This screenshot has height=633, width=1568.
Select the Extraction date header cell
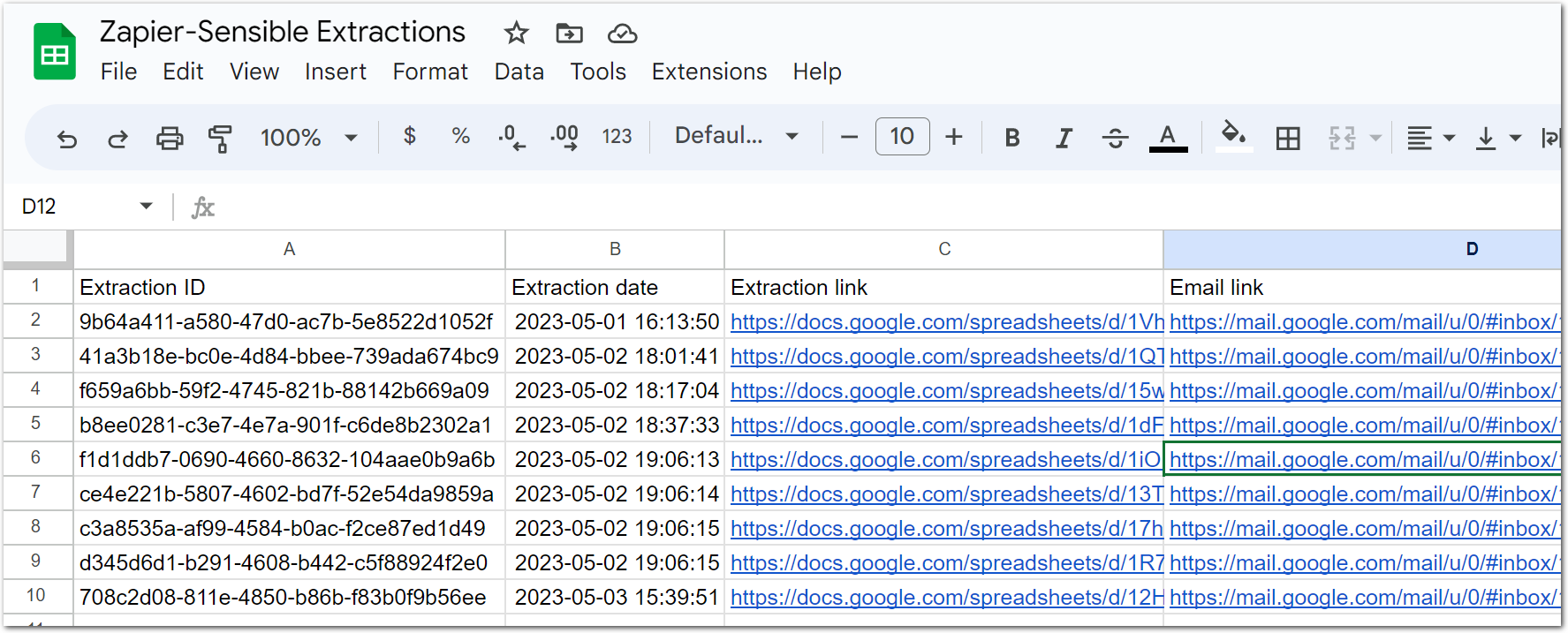click(x=615, y=287)
